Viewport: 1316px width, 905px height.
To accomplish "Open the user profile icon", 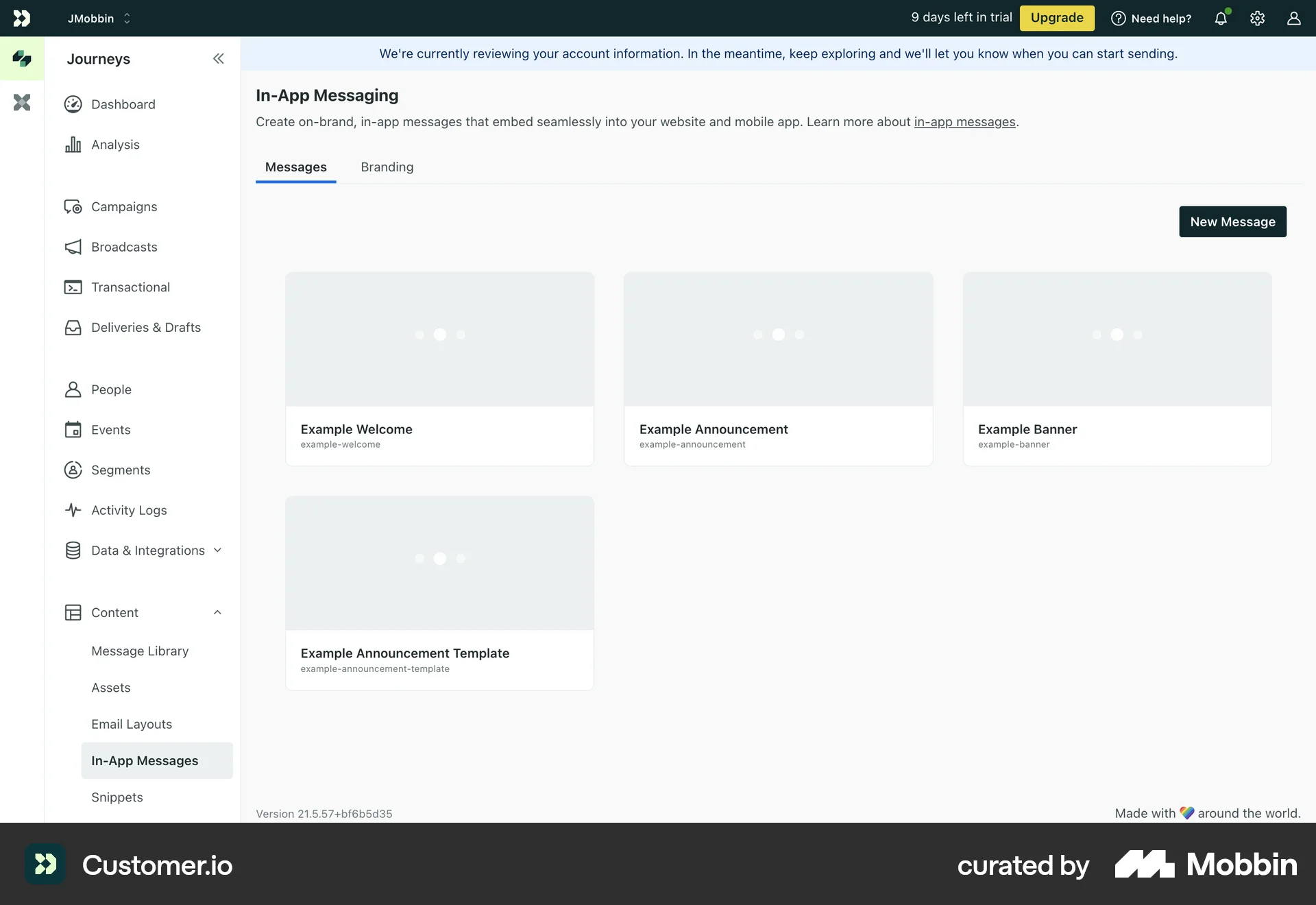I will [x=1294, y=19].
